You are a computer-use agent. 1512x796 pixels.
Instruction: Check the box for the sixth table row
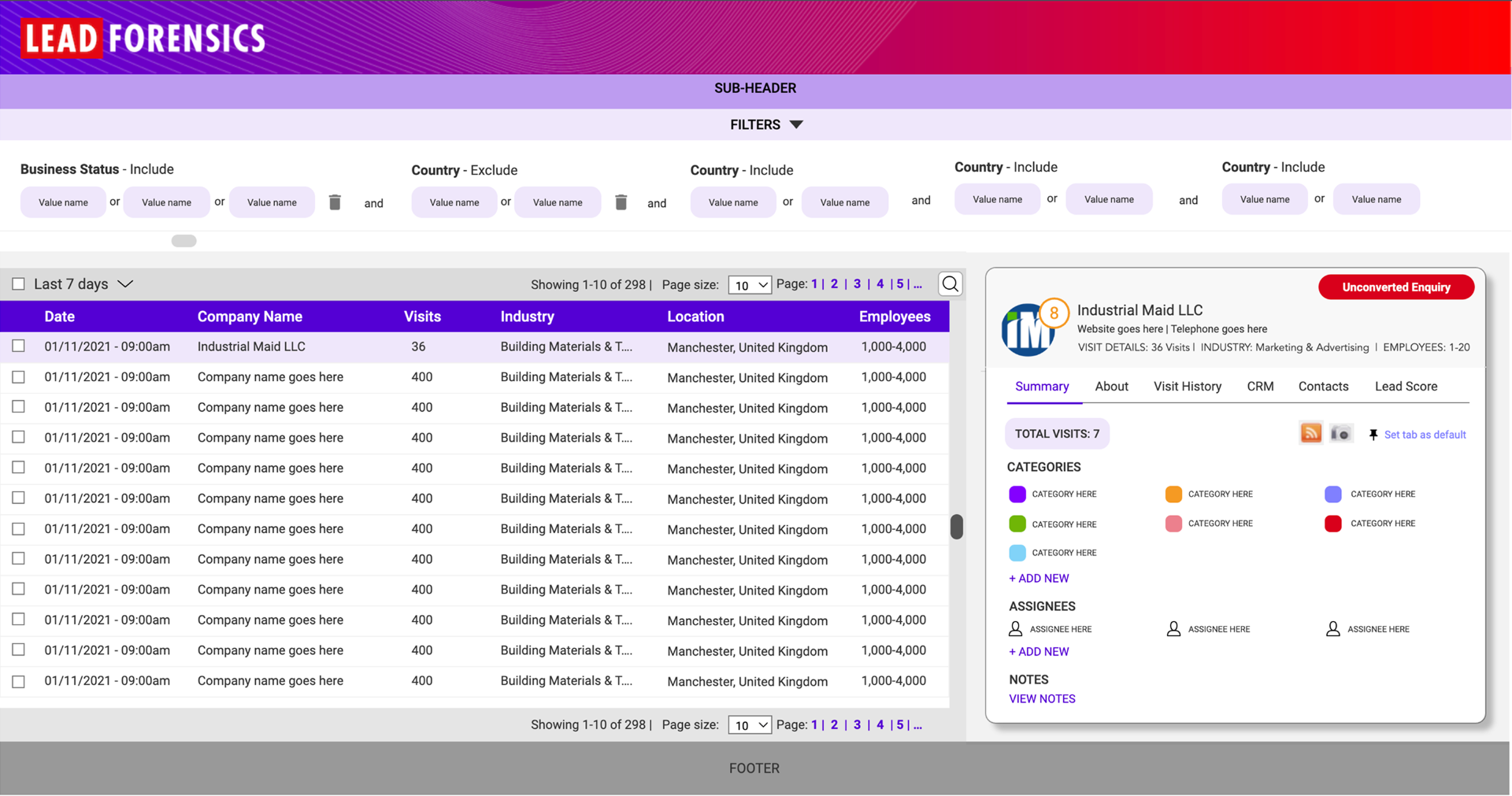[18, 498]
